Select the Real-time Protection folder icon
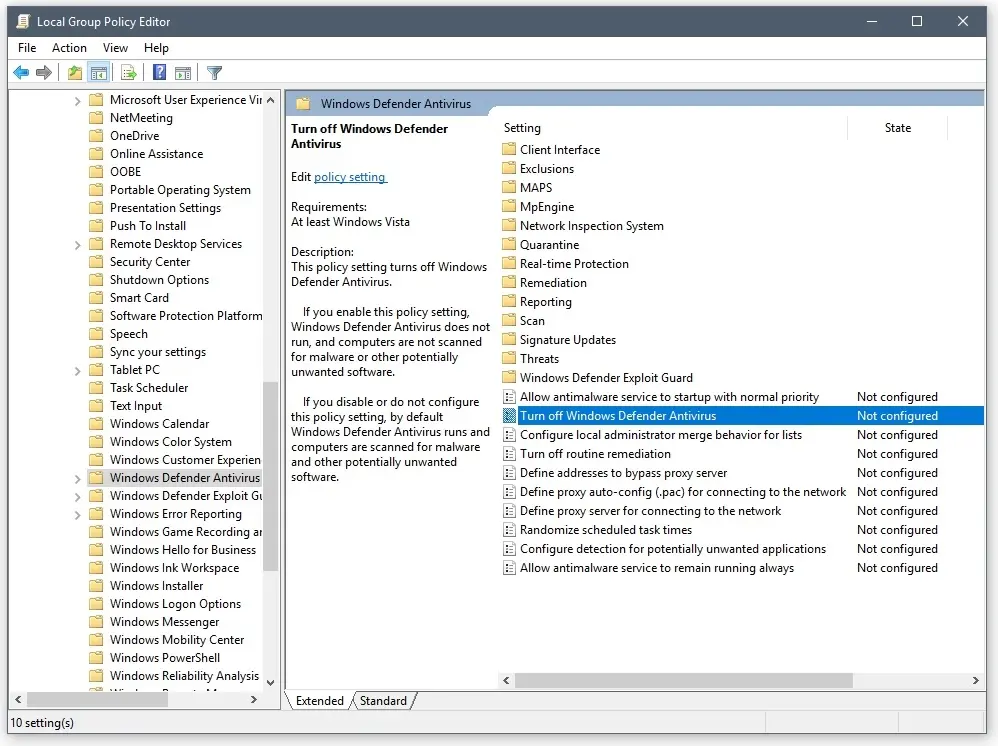 tap(509, 264)
